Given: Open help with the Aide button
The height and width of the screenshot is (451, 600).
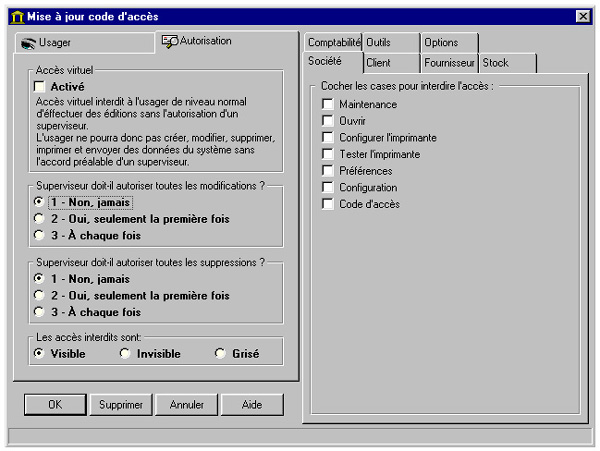Looking at the screenshot, I should point(252,405).
